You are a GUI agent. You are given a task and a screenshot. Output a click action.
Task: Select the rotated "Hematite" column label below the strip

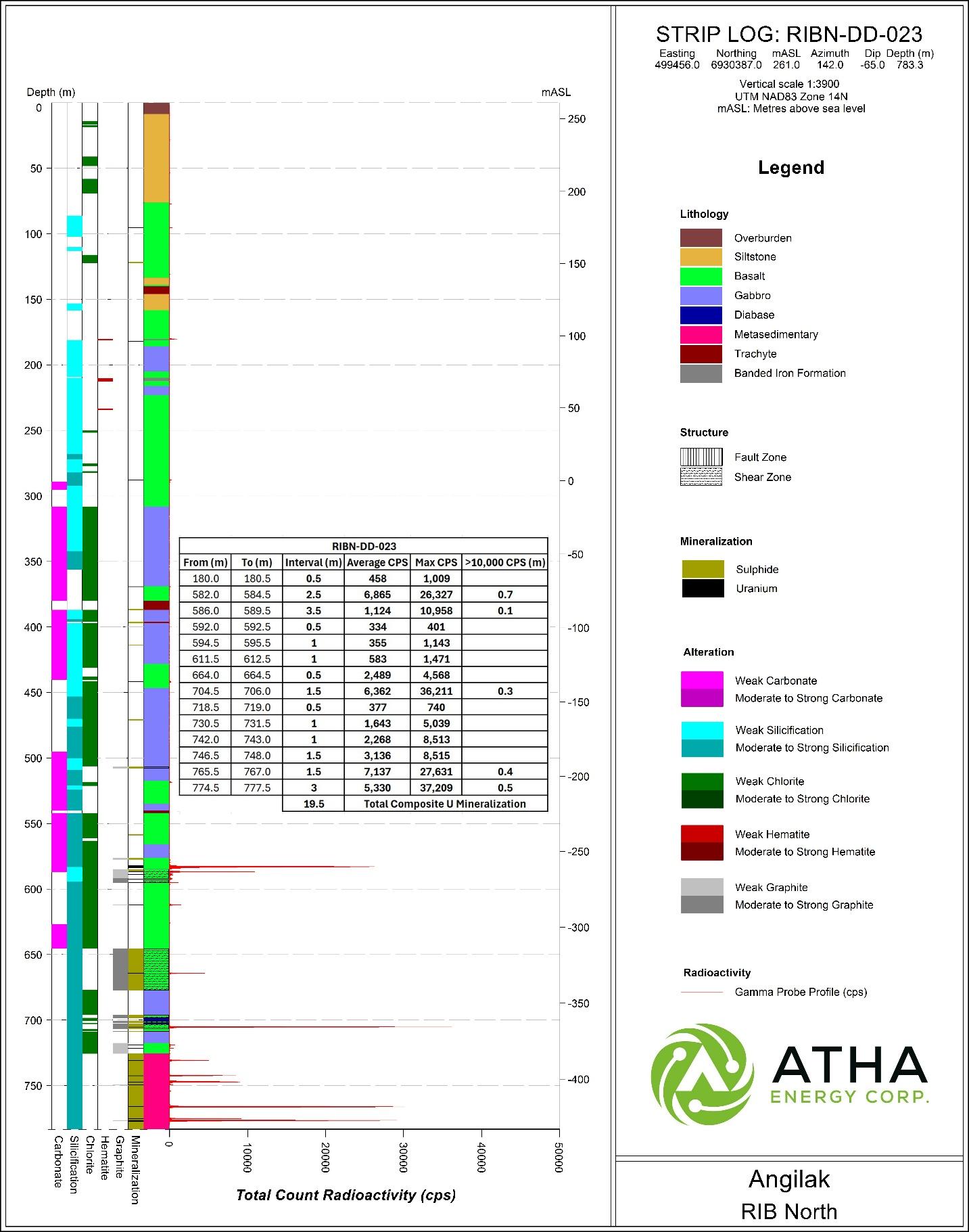(x=105, y=1158)
